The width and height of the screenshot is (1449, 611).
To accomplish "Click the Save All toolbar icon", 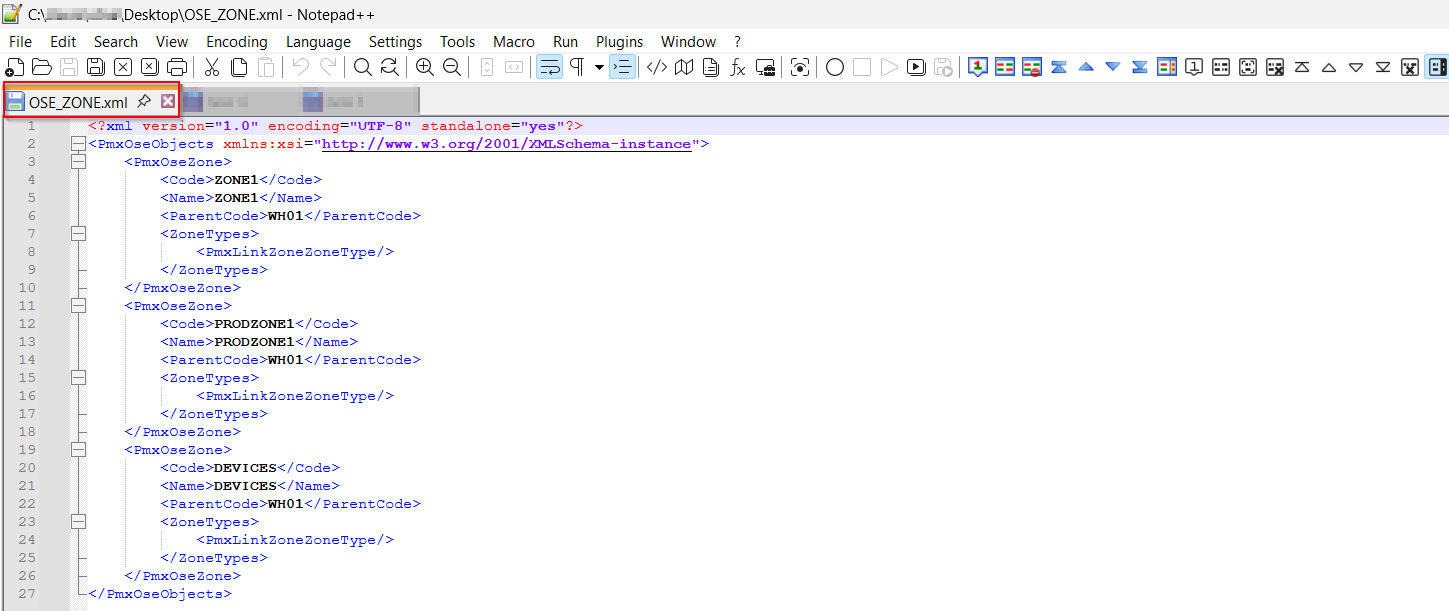I will click(x=96, y=67).
